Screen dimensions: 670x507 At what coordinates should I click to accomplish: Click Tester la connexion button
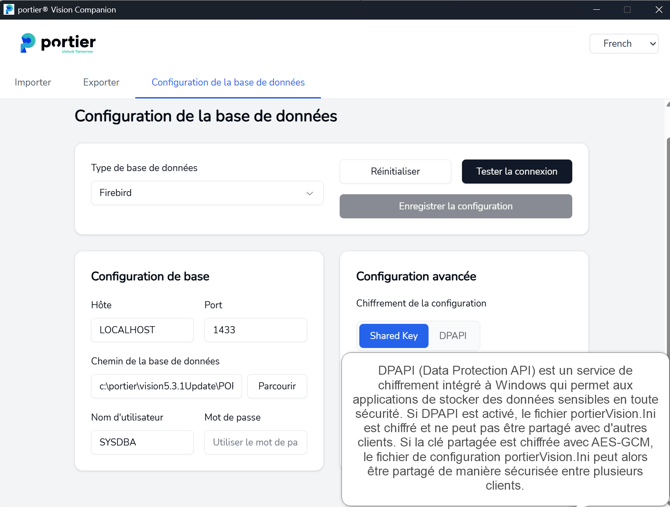click(517, 171)
